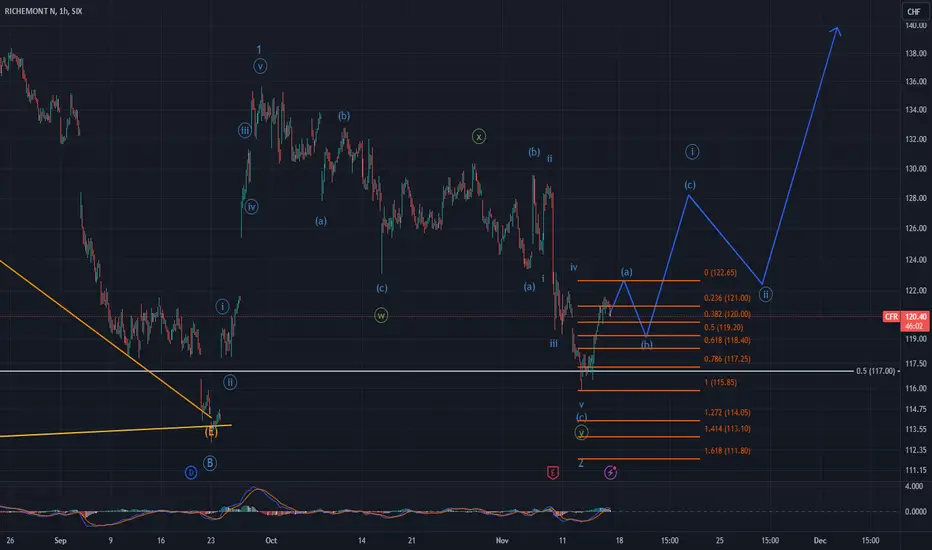Screen dimensions: 932x550
Task: Select the 0.5 (119.20) Fibonacci label
Action: coord(723,328)
